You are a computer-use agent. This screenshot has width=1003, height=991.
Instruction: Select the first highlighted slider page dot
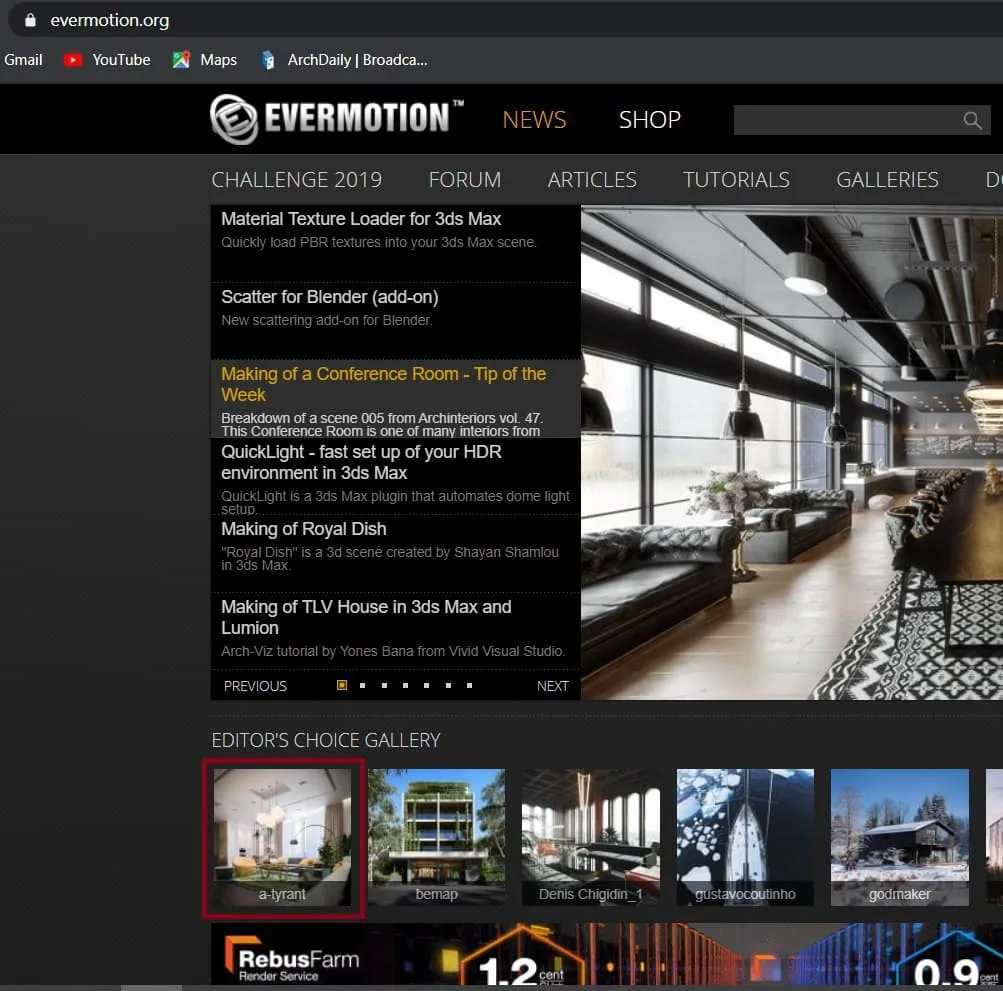click(x=342, y=685)
